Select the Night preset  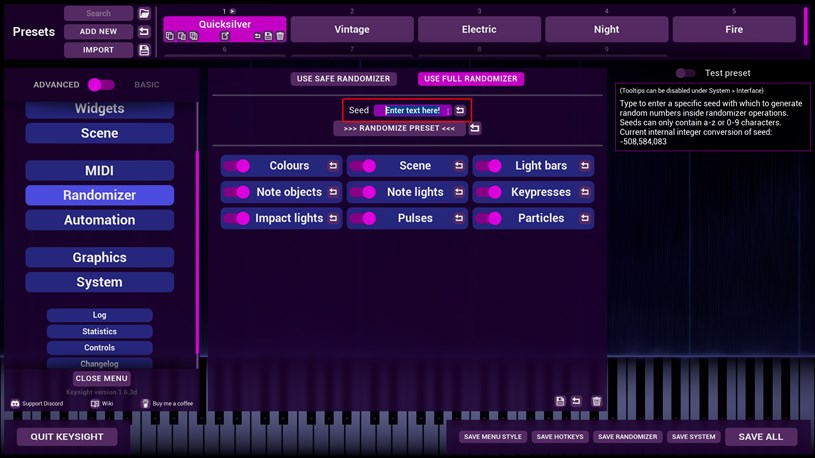tap(607, 29)
